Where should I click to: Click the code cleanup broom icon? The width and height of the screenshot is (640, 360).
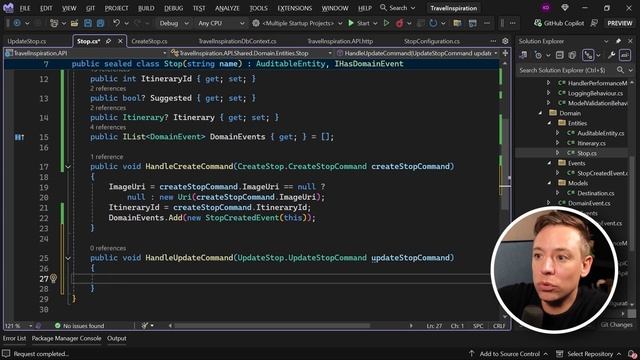click(144, 326)
